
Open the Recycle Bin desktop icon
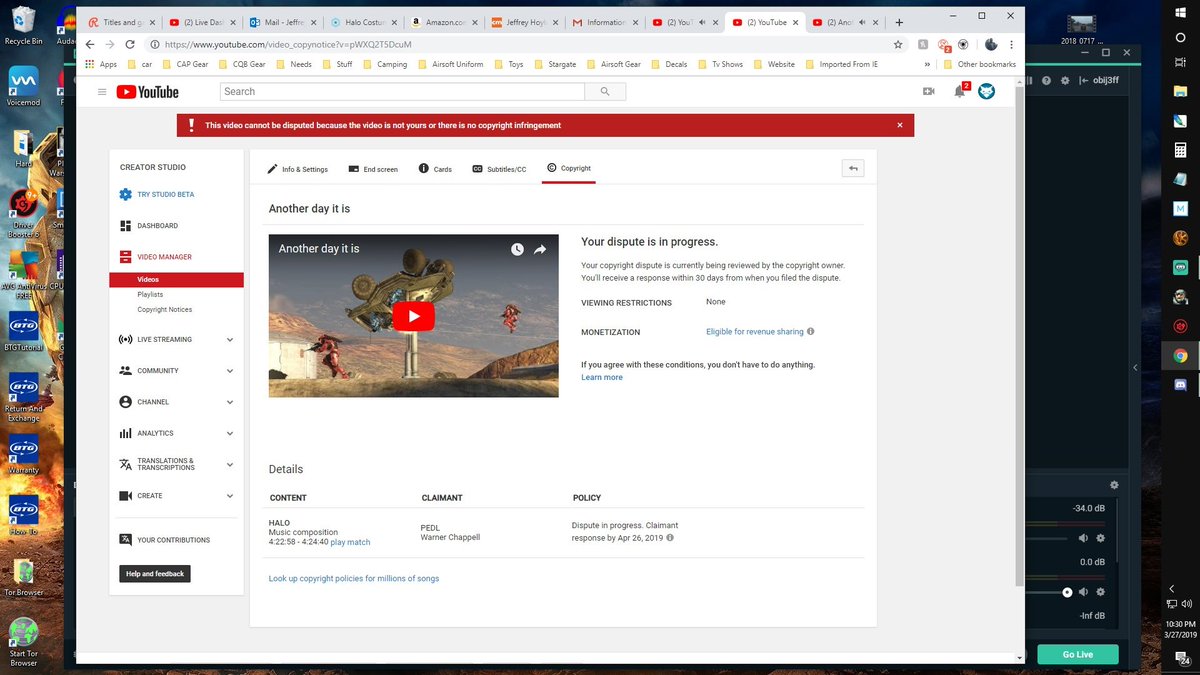coord(22,26)
